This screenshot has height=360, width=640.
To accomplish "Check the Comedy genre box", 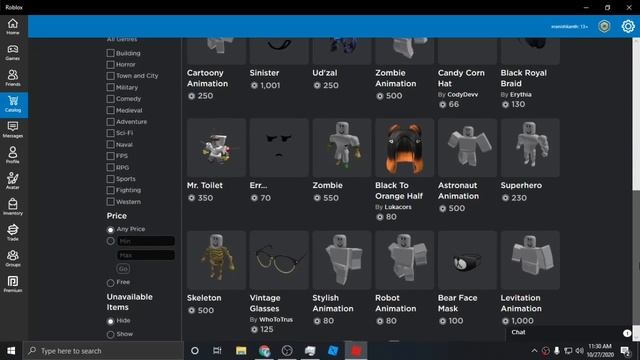I will [x=110, y=99].
